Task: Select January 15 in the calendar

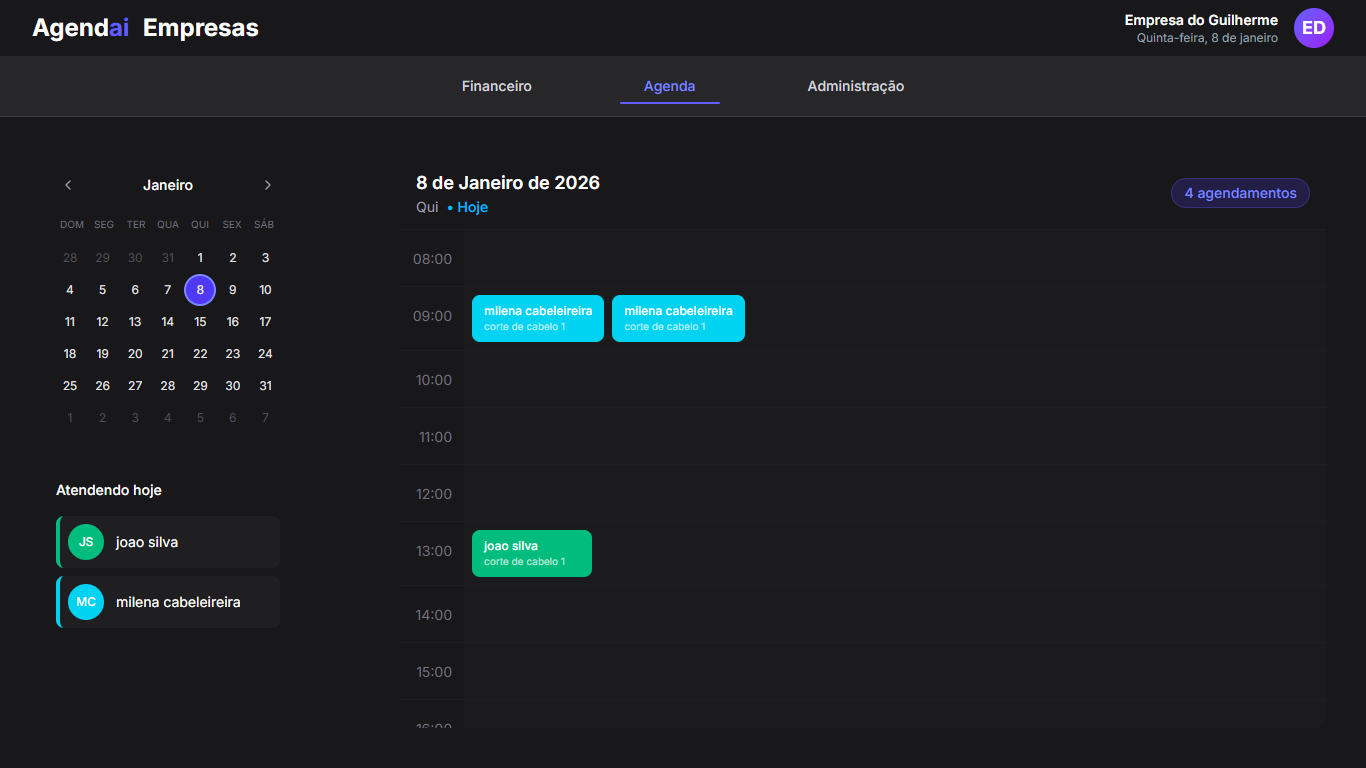Action: coord(200,322)
